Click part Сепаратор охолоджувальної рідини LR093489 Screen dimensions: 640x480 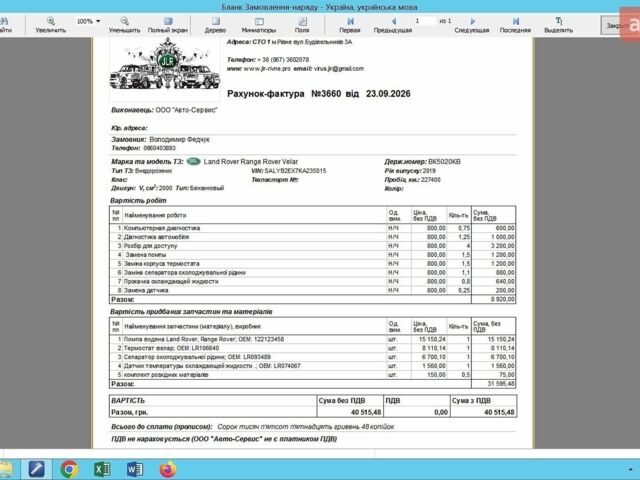313,357
